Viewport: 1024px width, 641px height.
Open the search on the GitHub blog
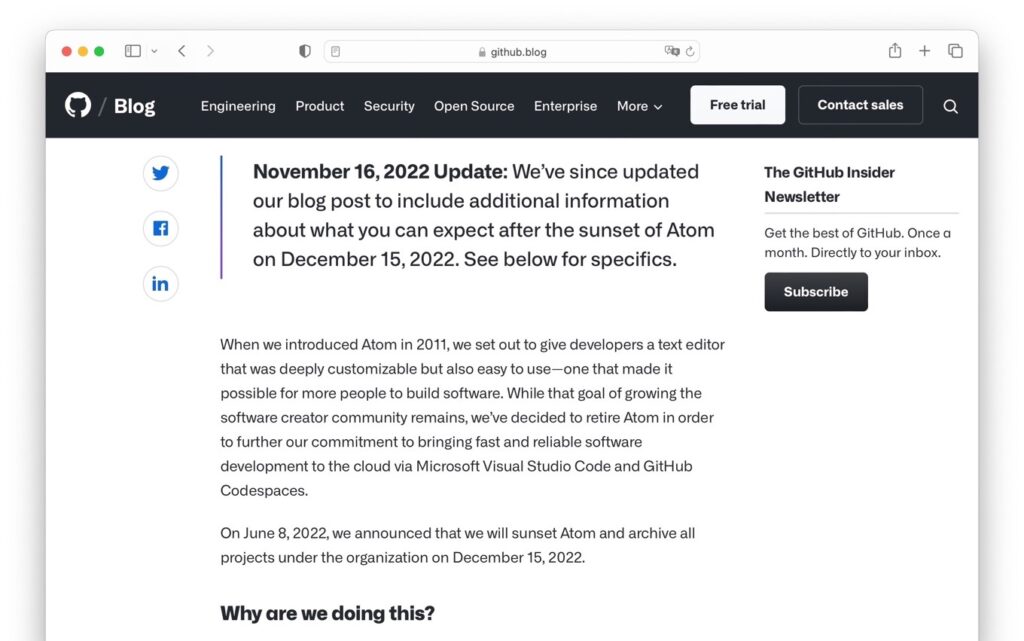pos(950,106)
